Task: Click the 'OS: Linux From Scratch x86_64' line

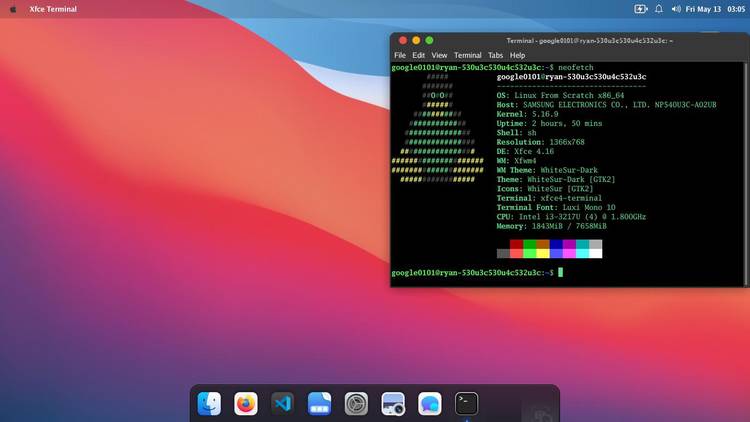Action: [560, 95]
